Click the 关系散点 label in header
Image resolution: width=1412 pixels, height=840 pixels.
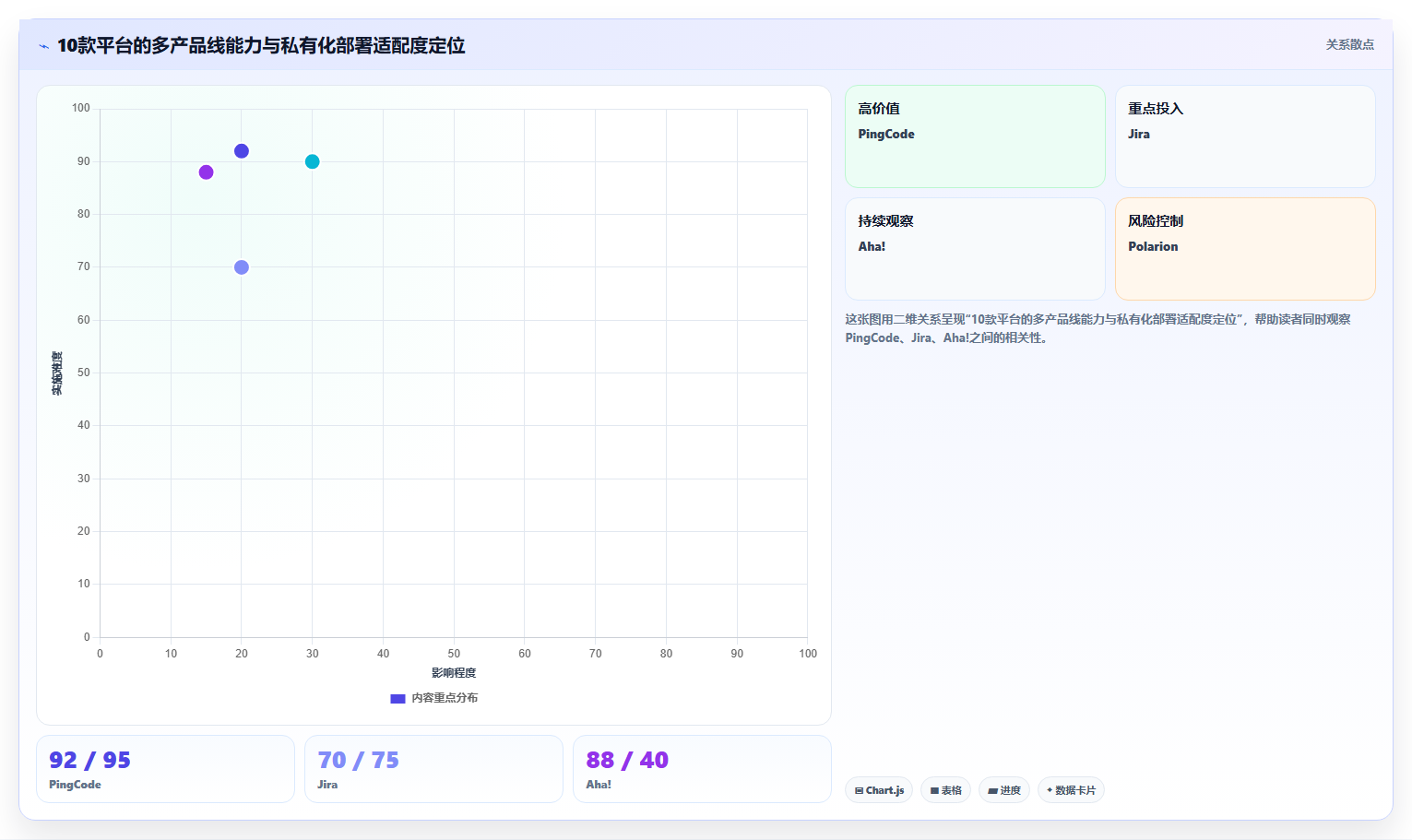[x=1349, y=44]
